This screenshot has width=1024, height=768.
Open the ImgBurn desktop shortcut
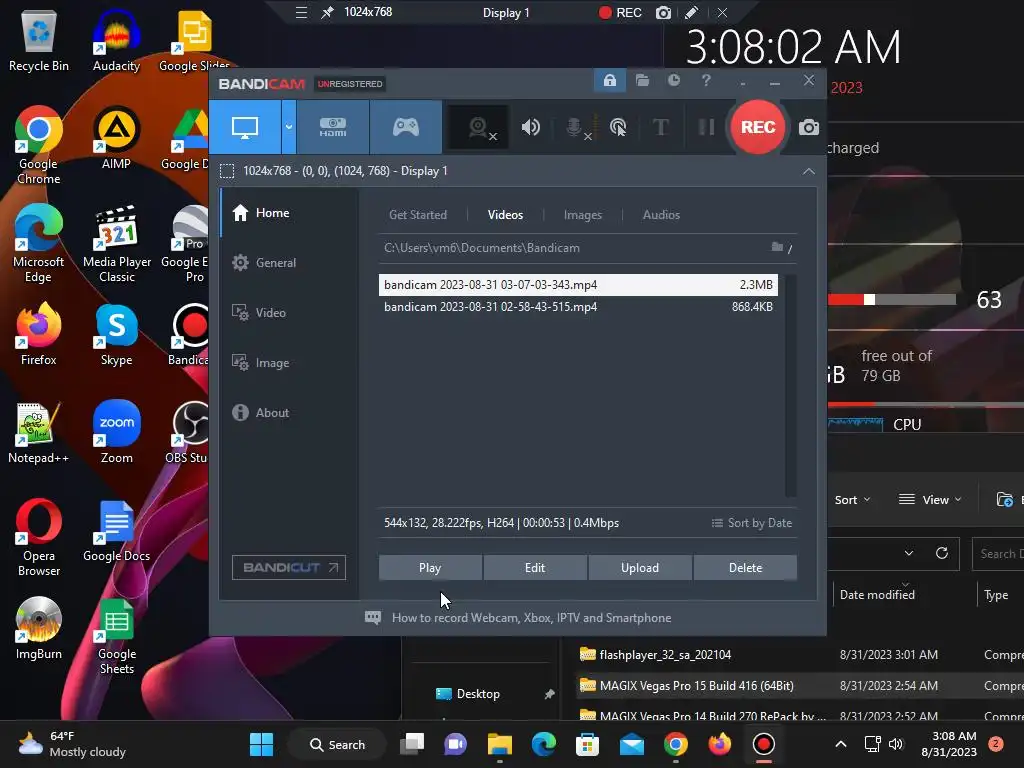(39, 628)
